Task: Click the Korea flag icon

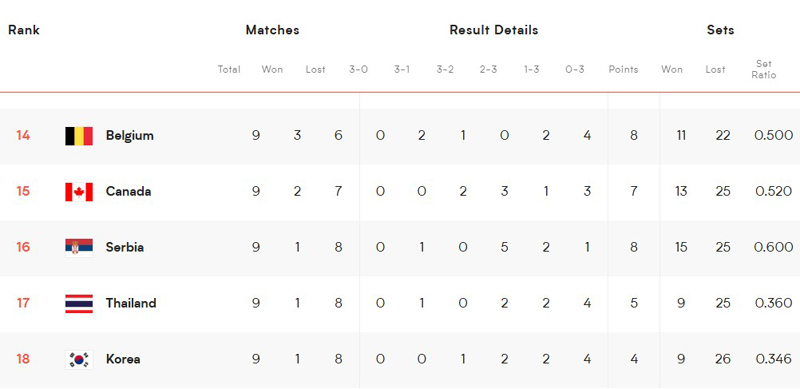Action: [79, 359]
